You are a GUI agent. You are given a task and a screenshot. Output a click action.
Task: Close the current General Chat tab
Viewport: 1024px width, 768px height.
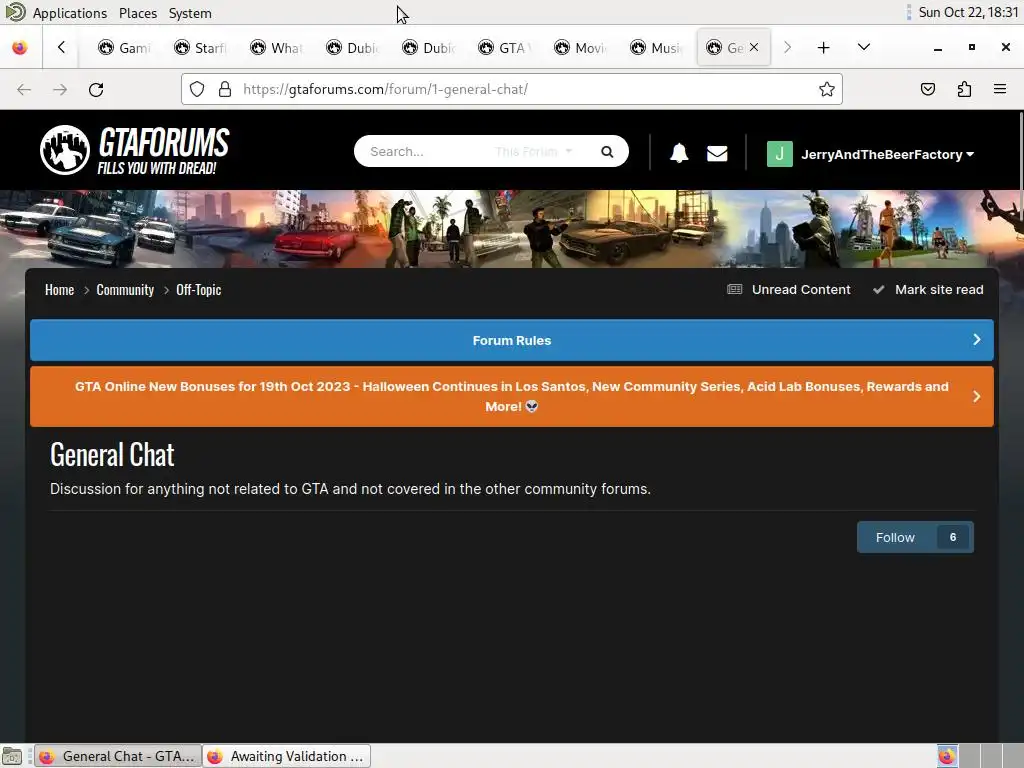754,47
